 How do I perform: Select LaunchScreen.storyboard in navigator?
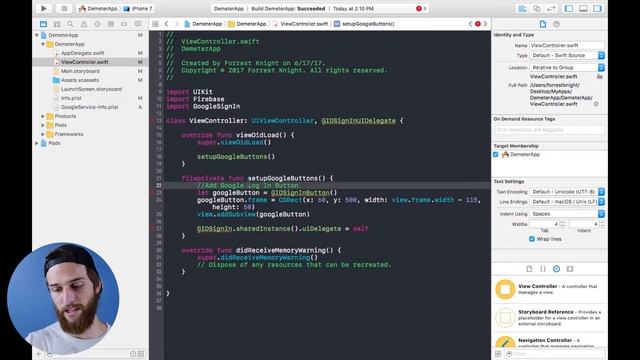click(91, 89)
